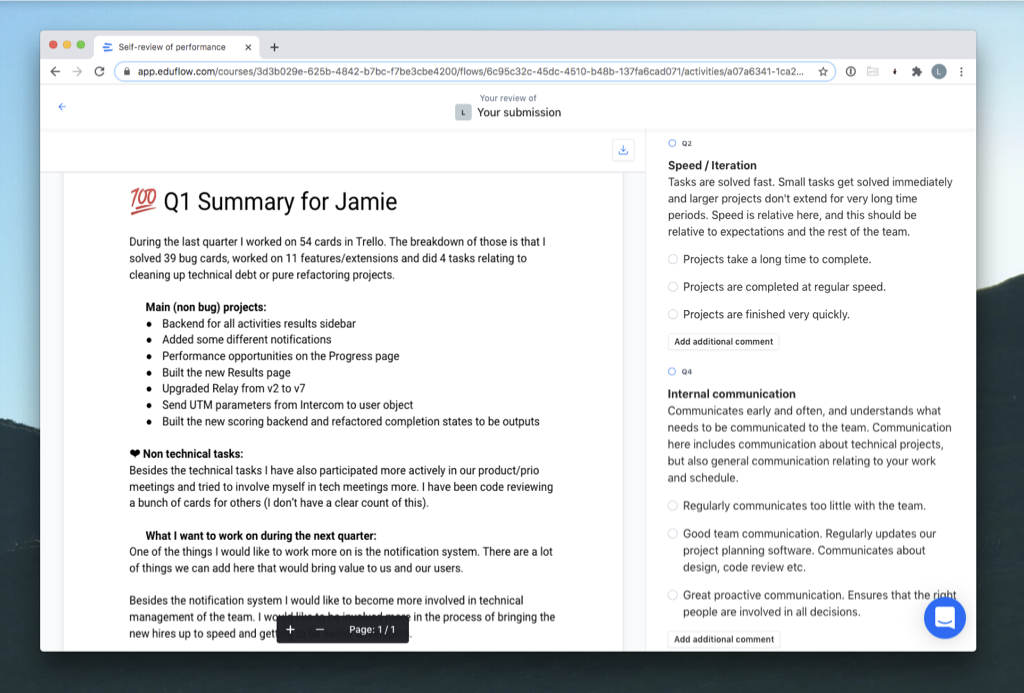Reload the page in browser
Viewport: 1024px width, 693px height.
(x=99, y=72)
